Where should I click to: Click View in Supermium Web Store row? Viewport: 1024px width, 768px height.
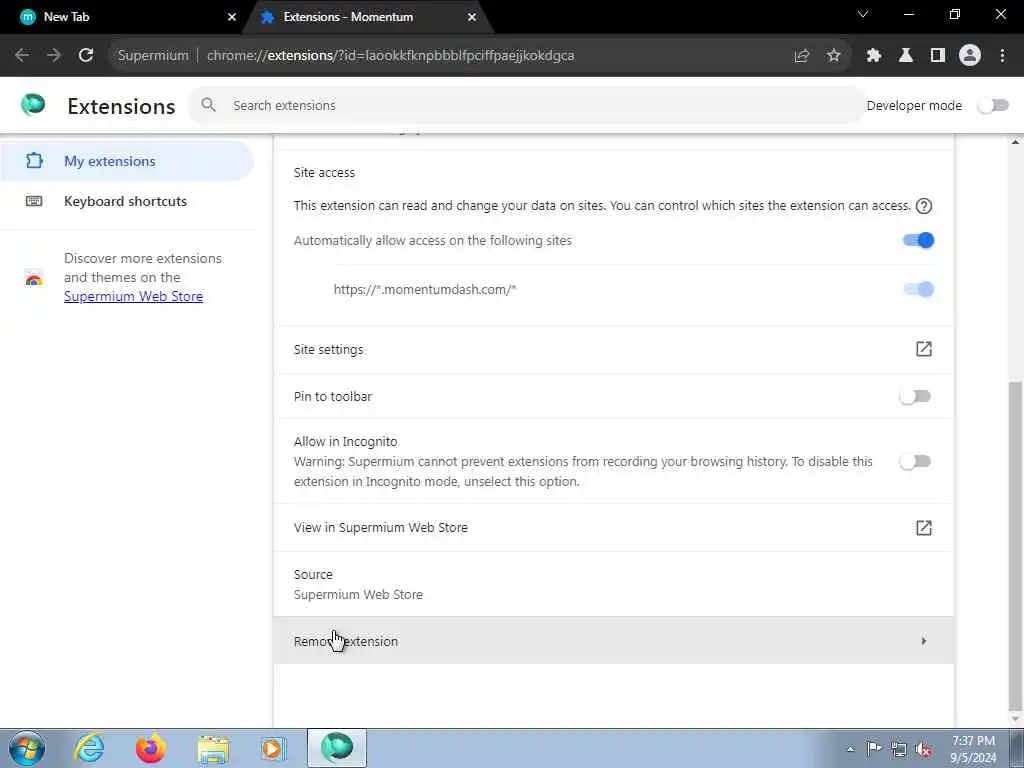tap(613, 528)
